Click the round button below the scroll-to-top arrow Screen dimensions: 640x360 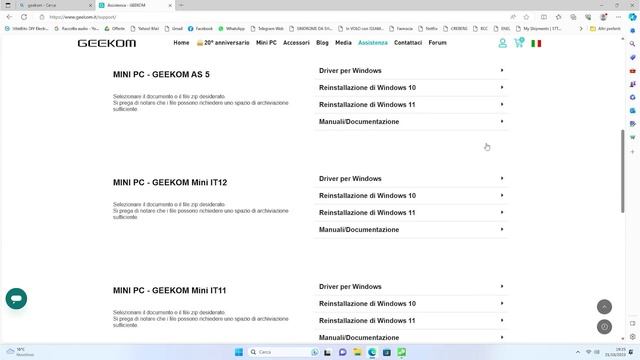click(604, 327)
